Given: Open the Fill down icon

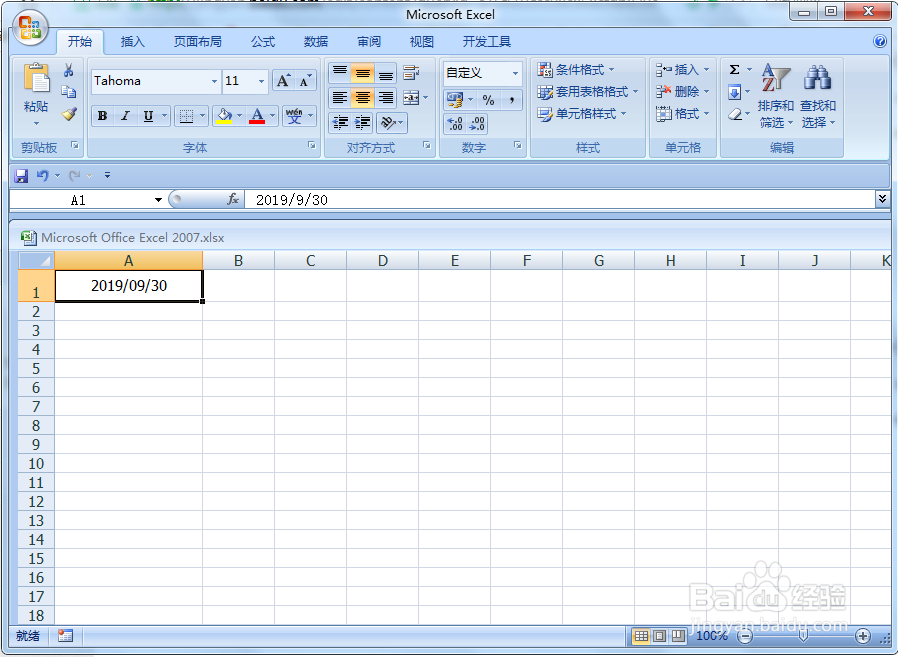Looking at the screenshot, I should 734,92.
